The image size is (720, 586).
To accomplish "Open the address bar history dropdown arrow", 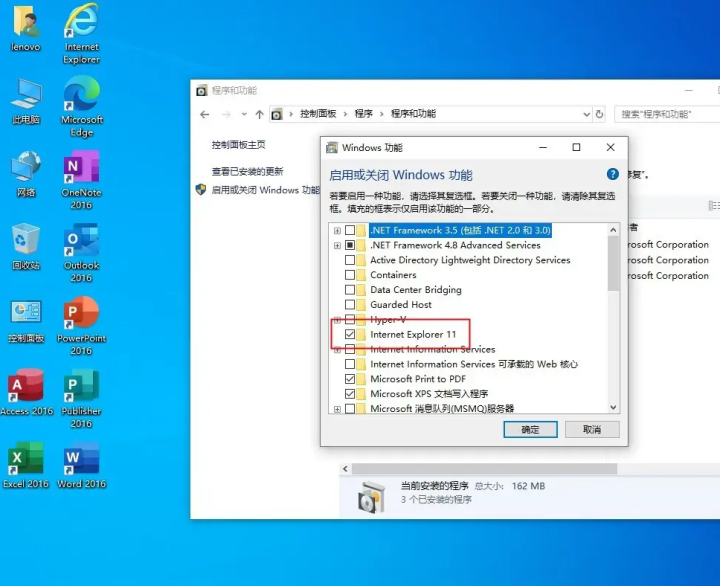I will tap(589, 114).
